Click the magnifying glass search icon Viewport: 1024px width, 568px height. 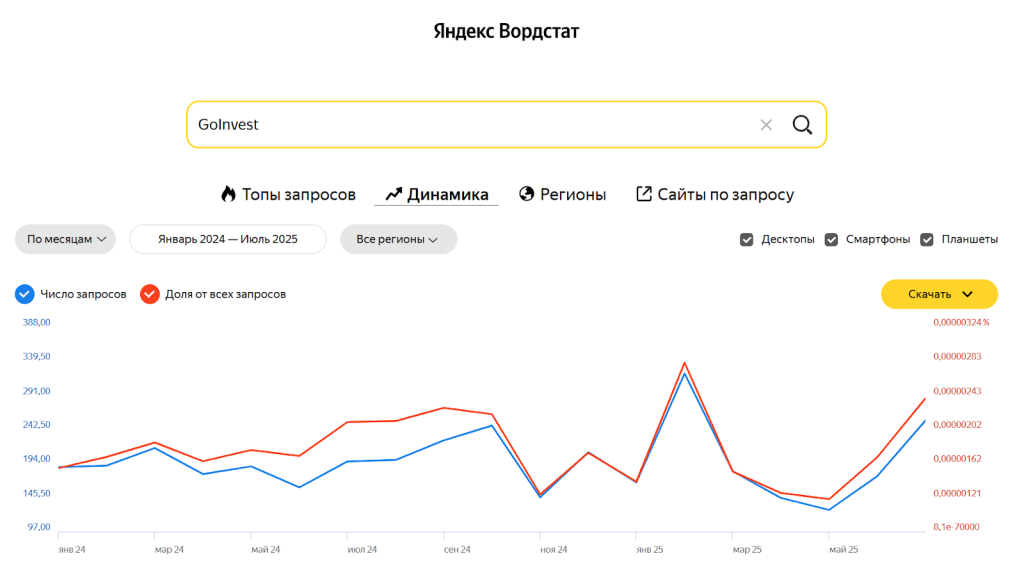tap(802, 125)
